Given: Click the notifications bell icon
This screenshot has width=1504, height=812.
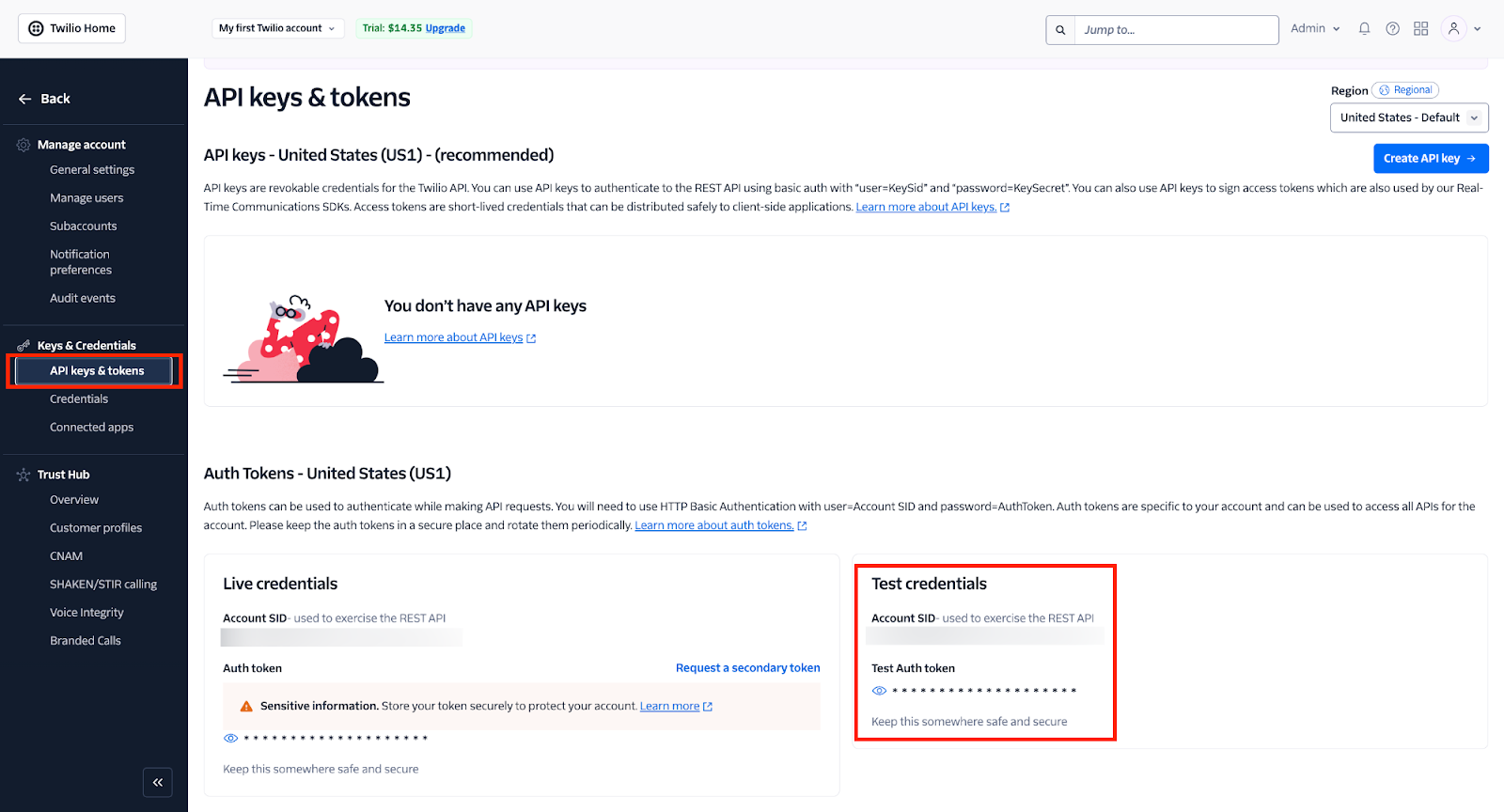Looking at the screenshot, I should (1364, 29).
